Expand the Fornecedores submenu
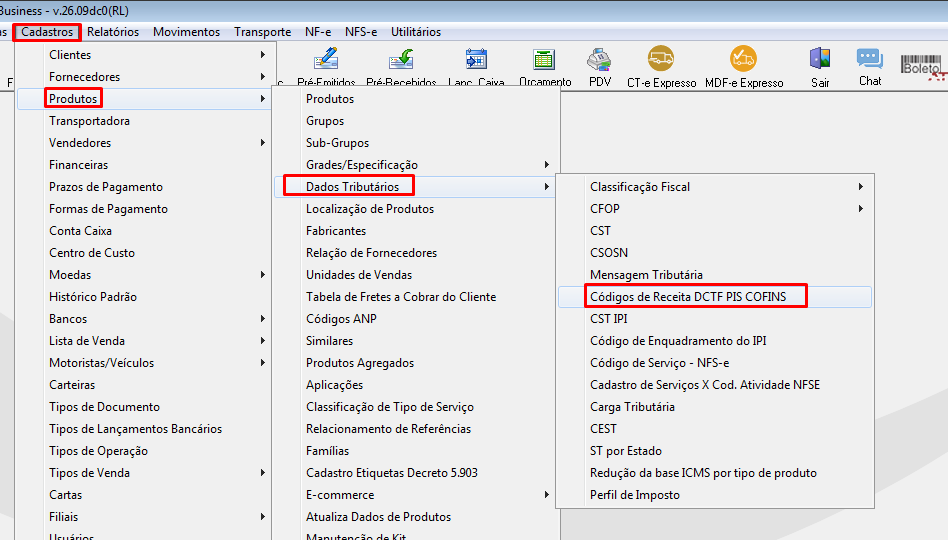Viewport: 948px width, 540px height. click(145, 77)
